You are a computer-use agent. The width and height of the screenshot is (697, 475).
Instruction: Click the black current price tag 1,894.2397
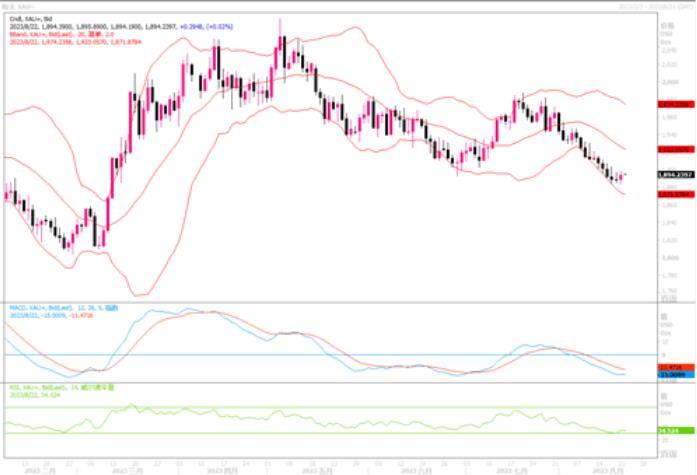(x=672, y=175)
